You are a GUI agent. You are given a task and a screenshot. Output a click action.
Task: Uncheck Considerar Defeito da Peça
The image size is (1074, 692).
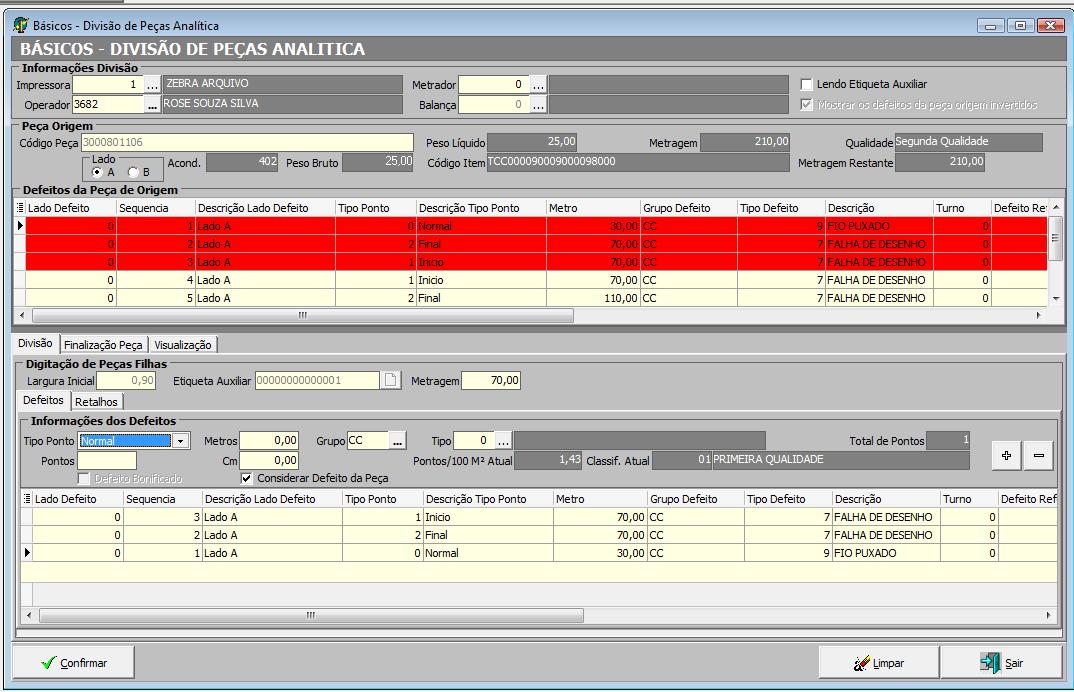point(247,478)
